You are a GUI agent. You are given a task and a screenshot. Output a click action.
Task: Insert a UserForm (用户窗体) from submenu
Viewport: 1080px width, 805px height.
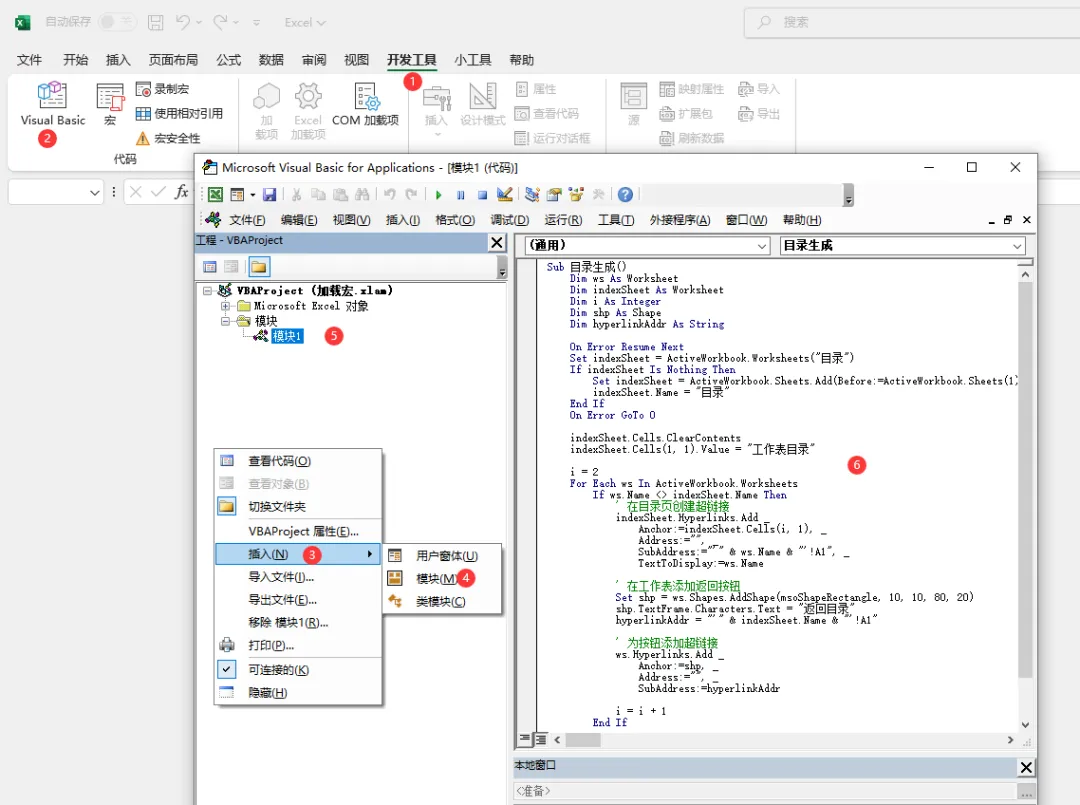pyautogui.click(x=442, y=556)
